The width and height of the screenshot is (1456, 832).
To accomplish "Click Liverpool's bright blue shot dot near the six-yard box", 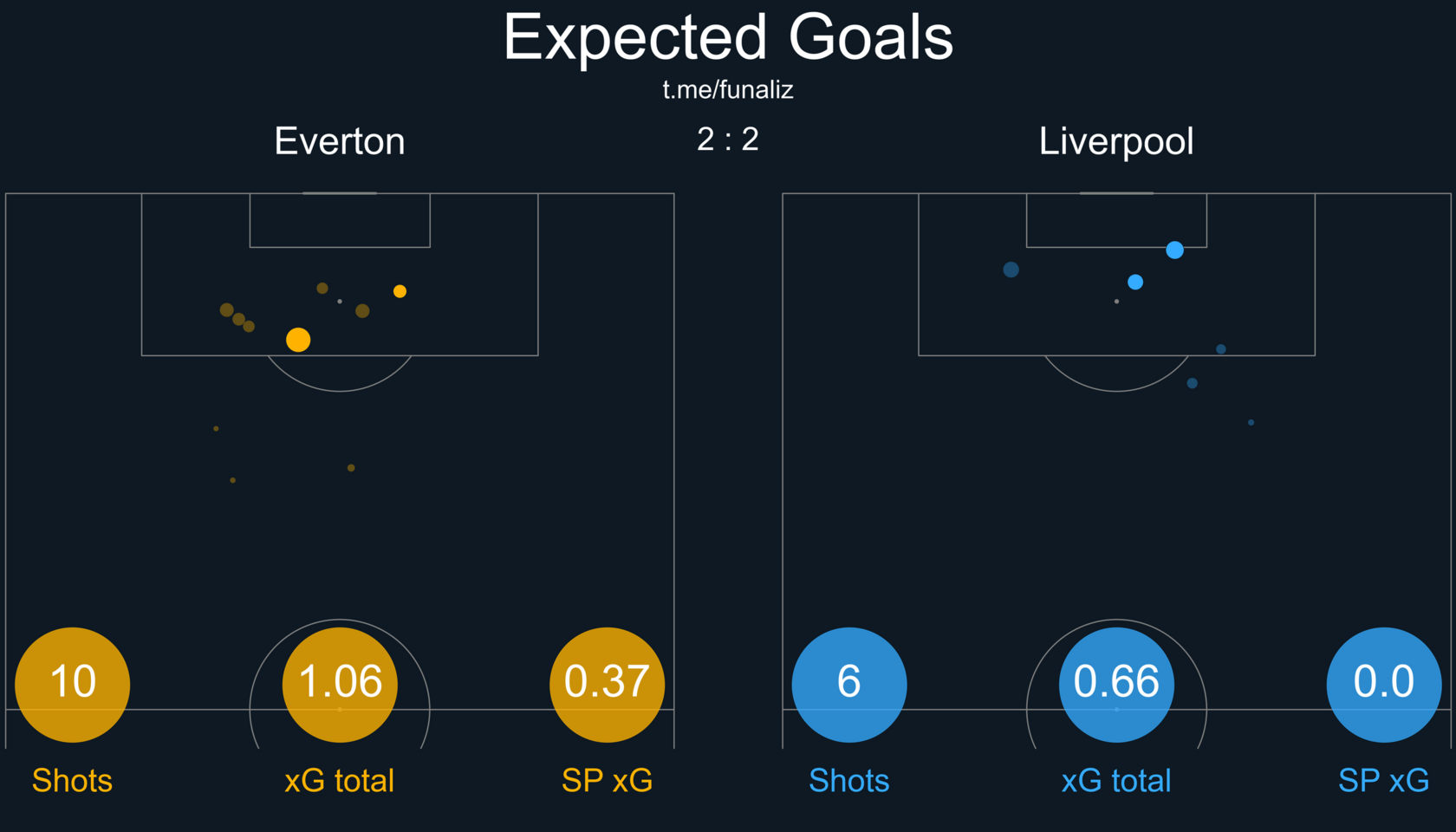I will pos(1174,250).
